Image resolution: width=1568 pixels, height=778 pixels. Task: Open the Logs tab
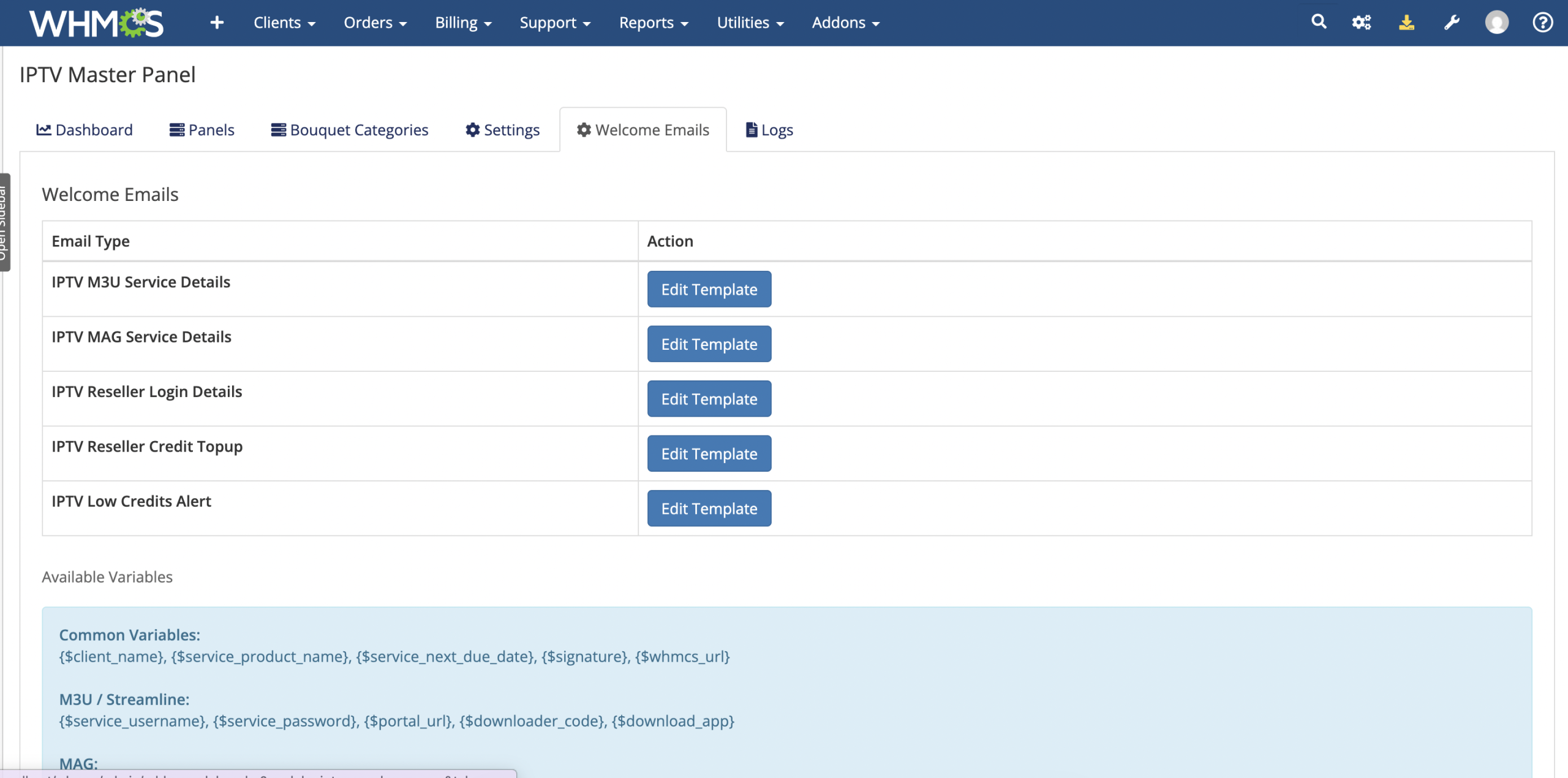(769, 130)
